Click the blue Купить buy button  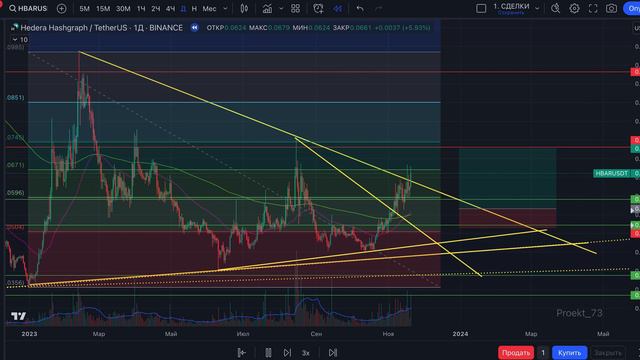click(x=570, y=353)
